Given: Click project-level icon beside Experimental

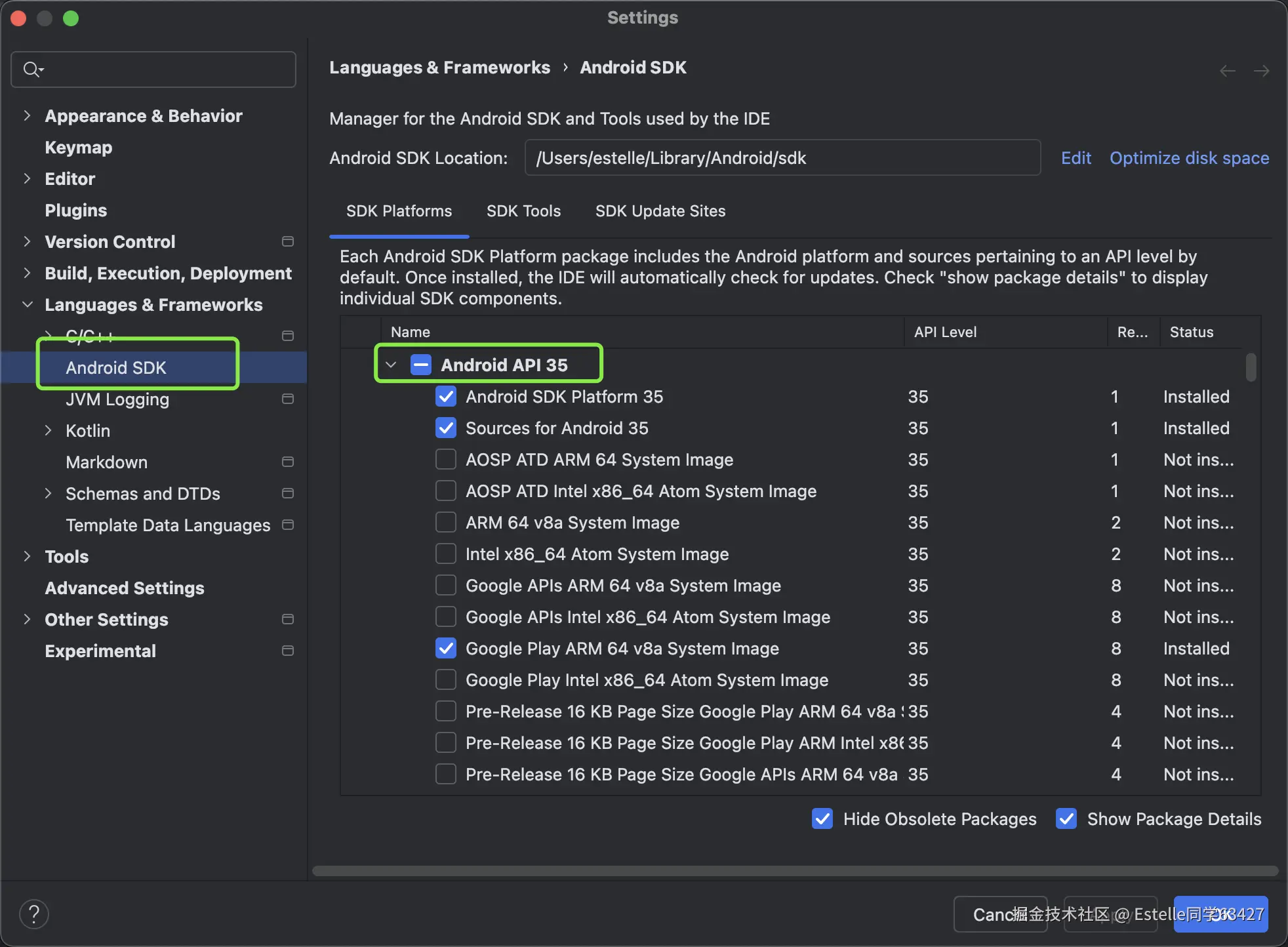Looking at the screenshot, I should click(x=287, y=651).
